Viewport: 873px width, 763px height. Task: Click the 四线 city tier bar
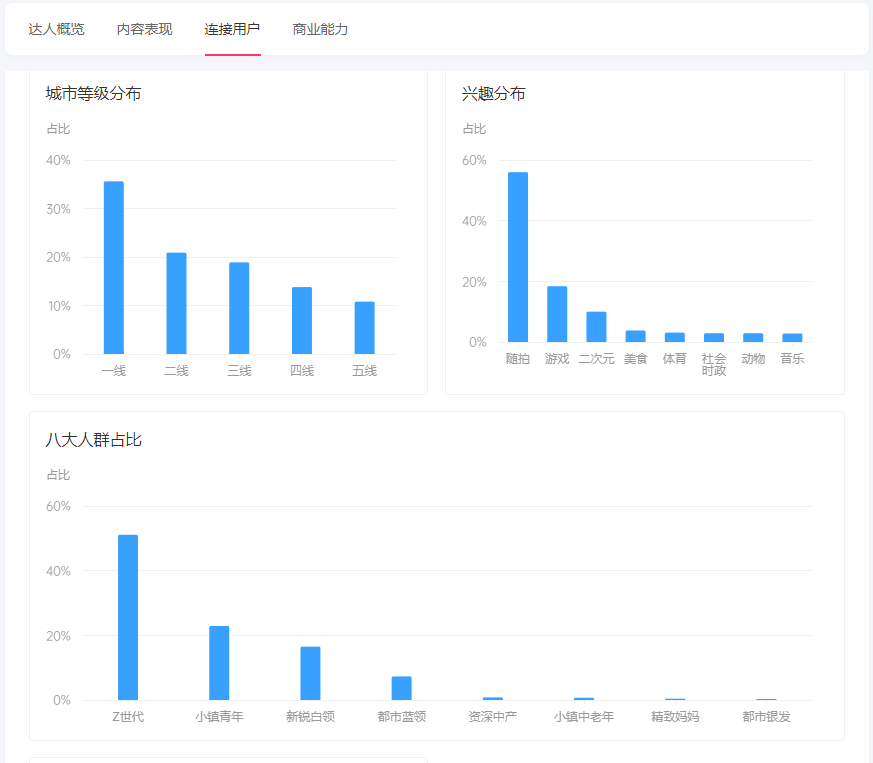point(302,320)
